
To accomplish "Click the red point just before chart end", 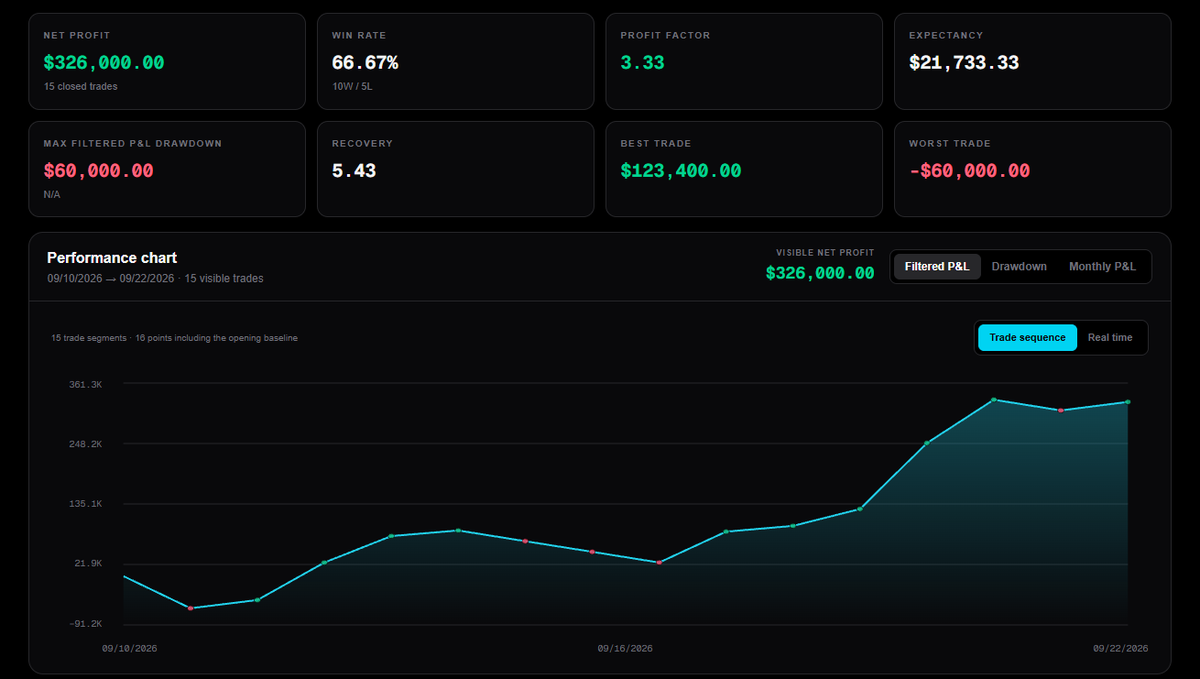I will [x=1061, y=410].
